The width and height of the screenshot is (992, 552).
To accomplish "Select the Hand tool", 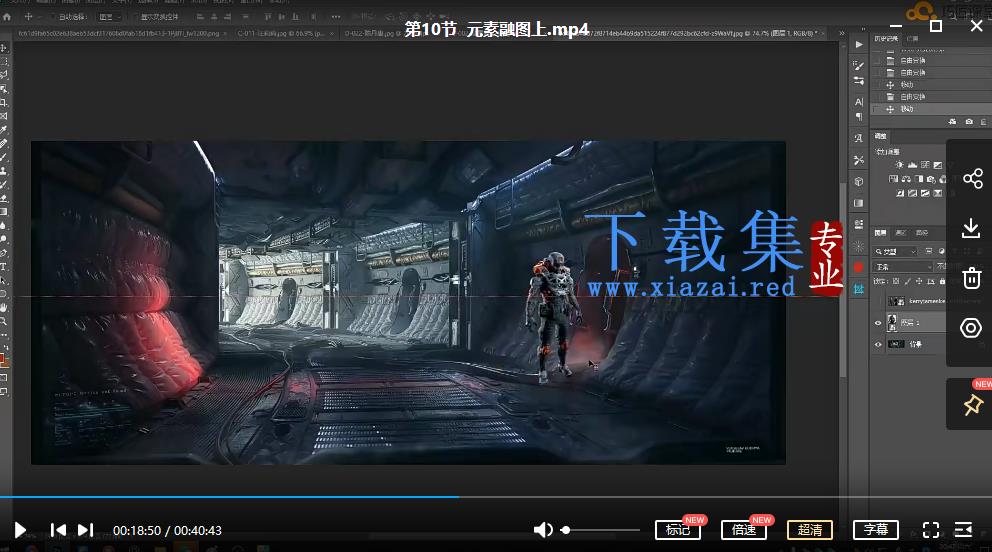I will pyautogui.click(x=4, y=307).
